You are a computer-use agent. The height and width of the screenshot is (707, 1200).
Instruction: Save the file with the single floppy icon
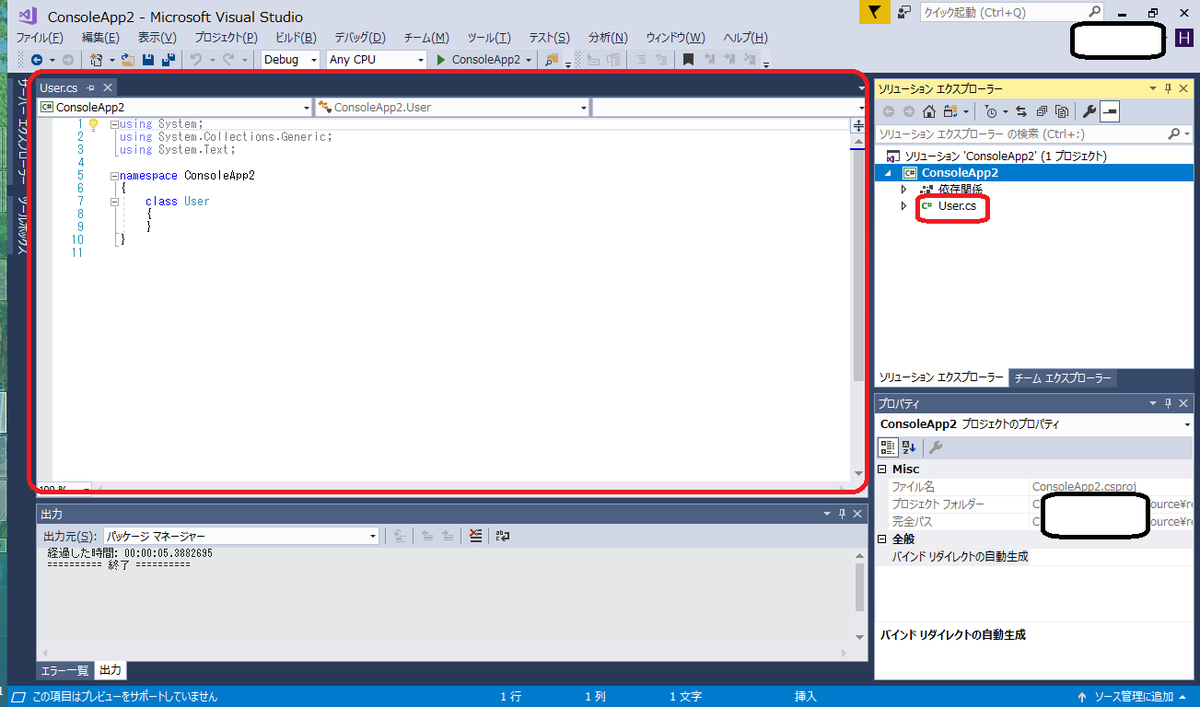tap(148, 60)
